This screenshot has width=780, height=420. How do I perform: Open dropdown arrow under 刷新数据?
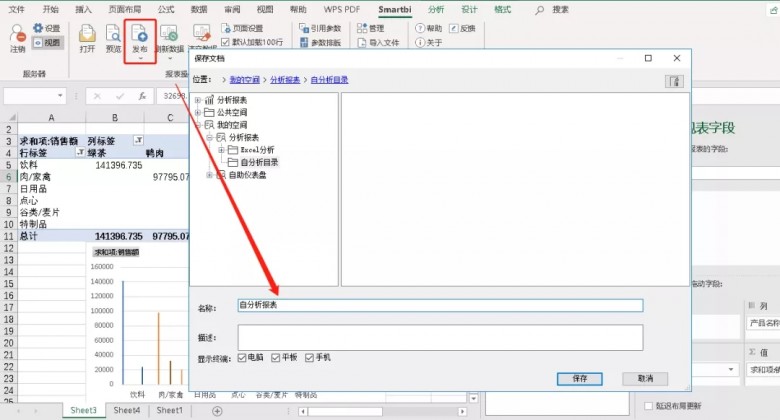[x=170, y=58]
